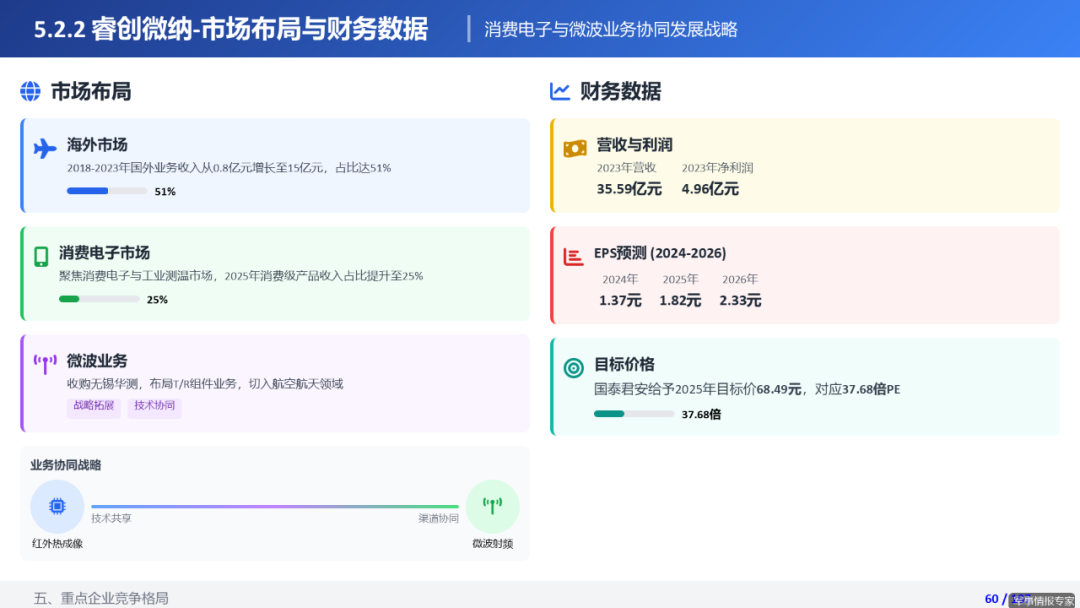
Task: Click the chip icon above 红外热成像
Action: coord(57,505)
